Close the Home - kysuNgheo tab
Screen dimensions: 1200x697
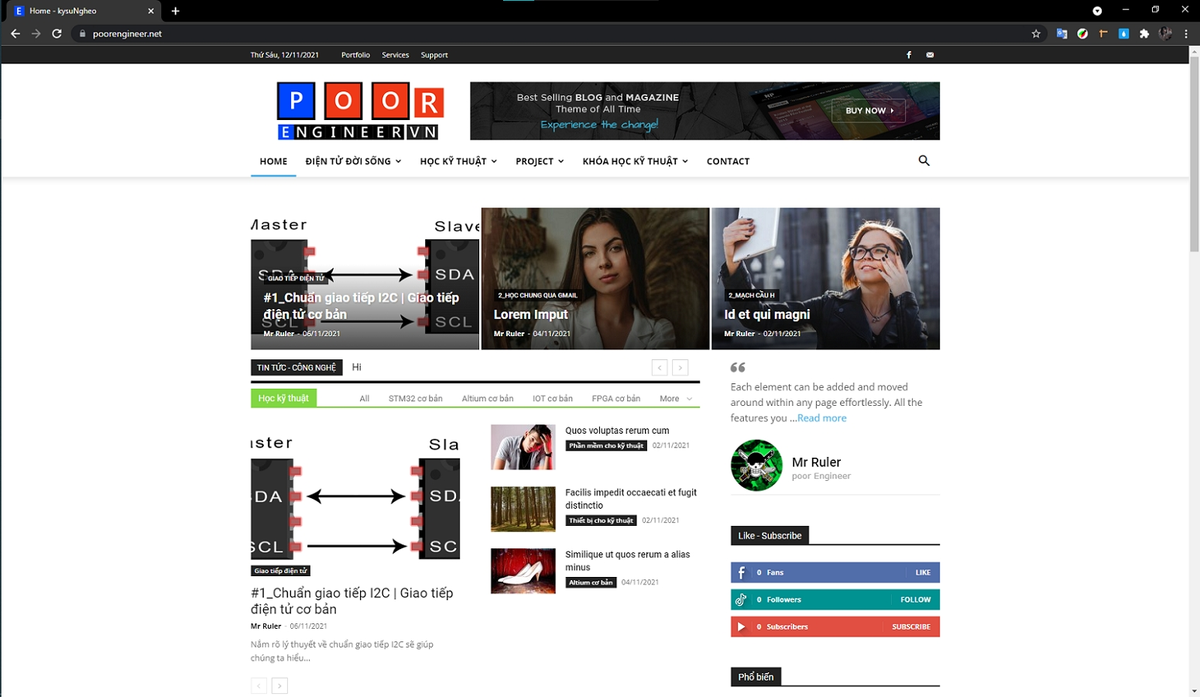(150, 10)
